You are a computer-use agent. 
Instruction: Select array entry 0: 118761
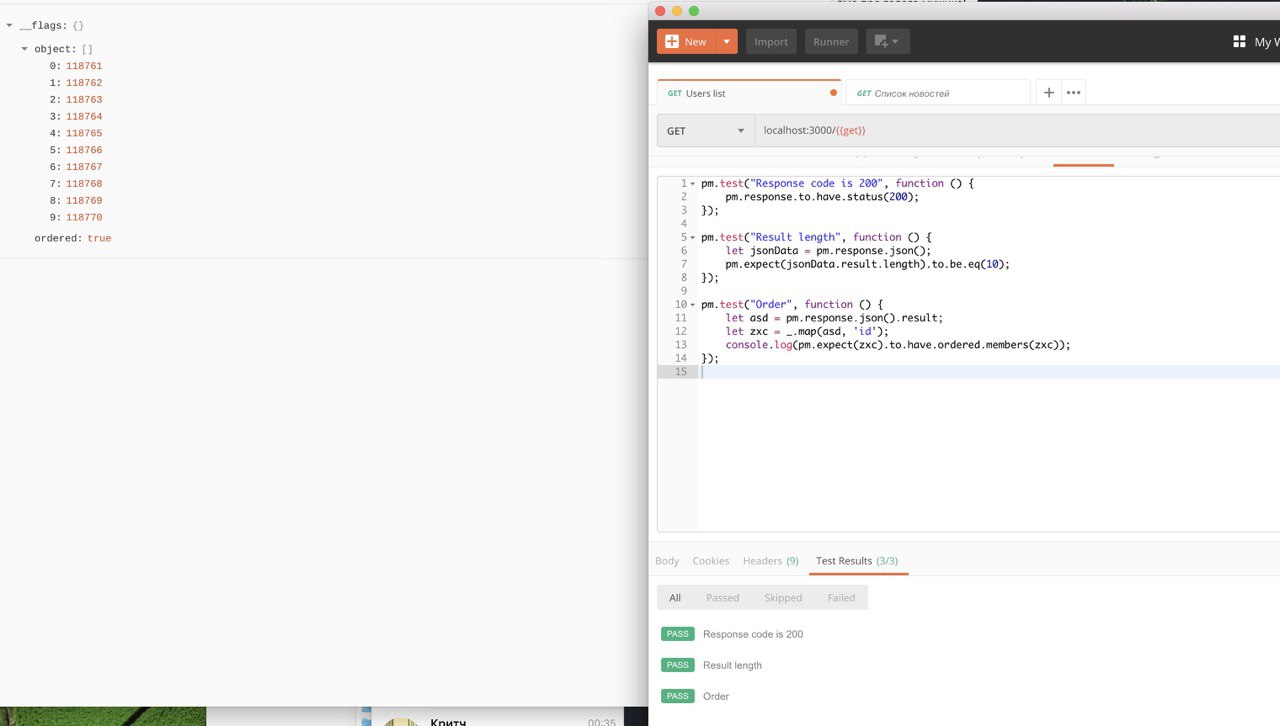76,66
